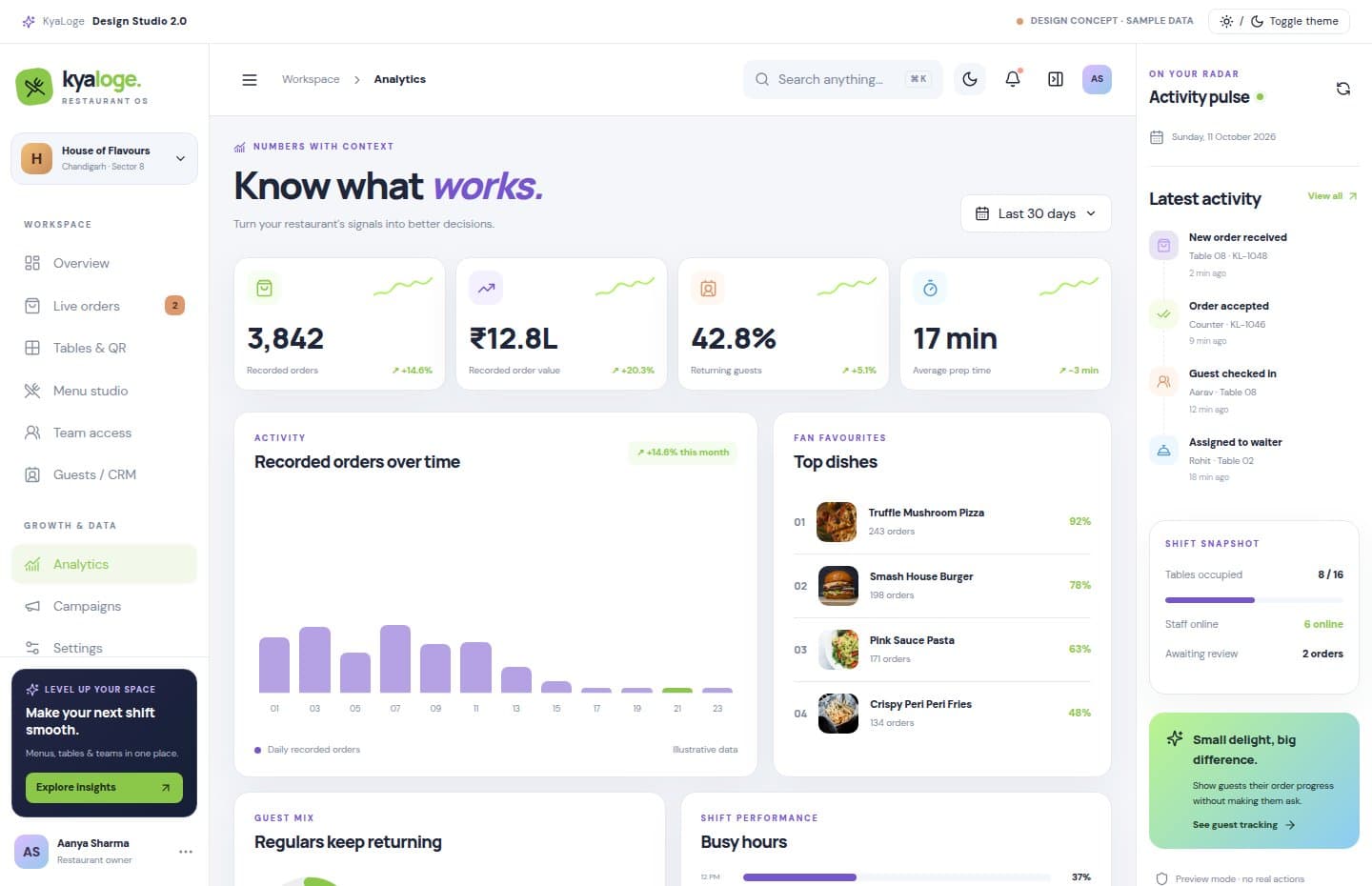Click View all latest activity link
Image resolution: width=1372 pixels, height=886 pixels.
[1332, 196]
